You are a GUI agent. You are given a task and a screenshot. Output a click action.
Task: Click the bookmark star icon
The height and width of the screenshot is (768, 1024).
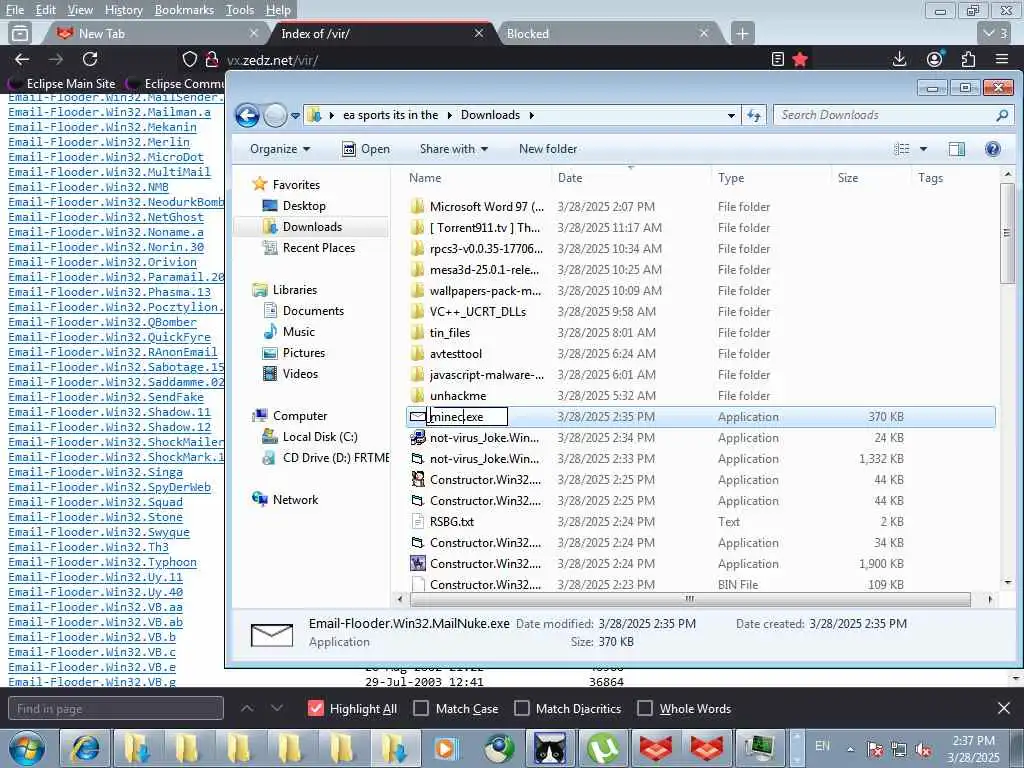pyautogui.click(x=800, y=59)
